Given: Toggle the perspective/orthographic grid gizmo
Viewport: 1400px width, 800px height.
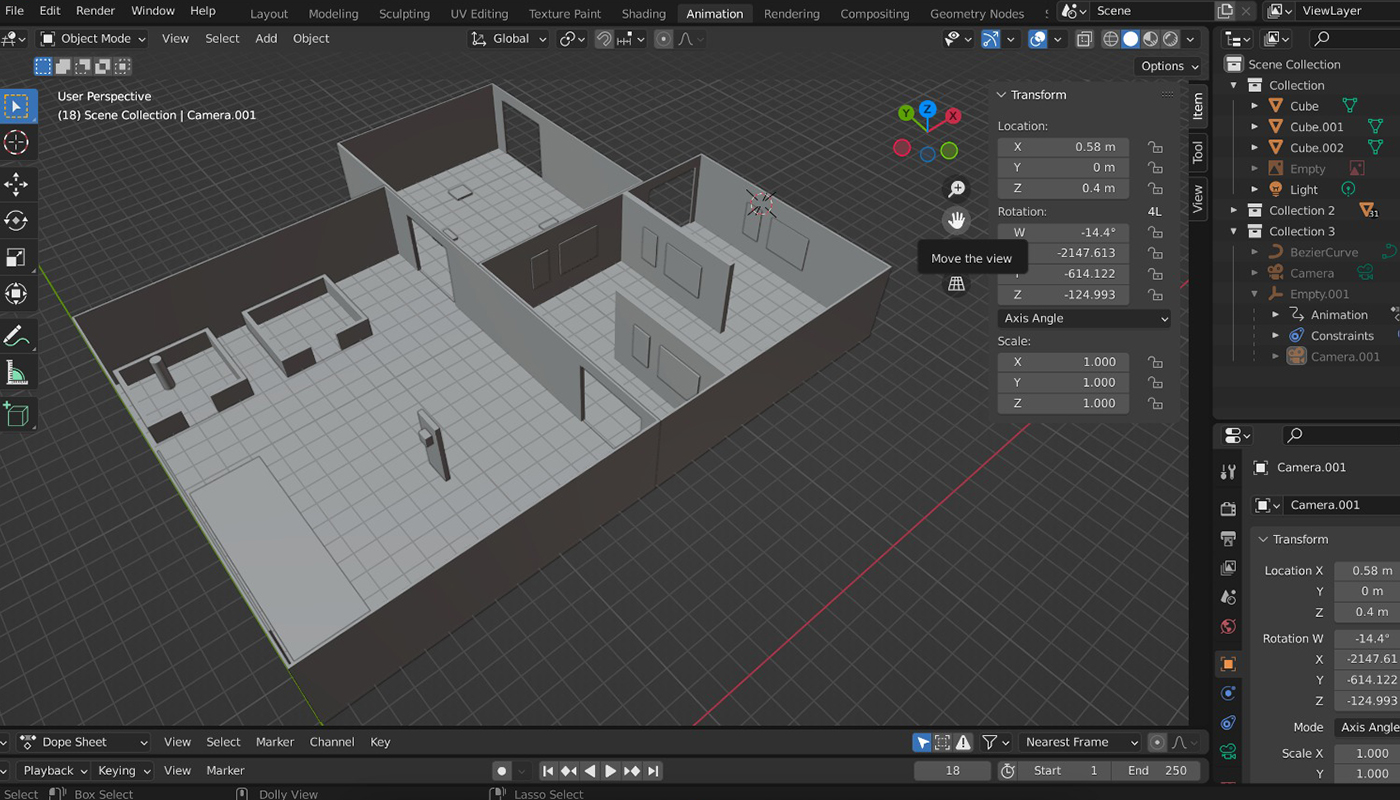Looking at the screenshot, I should (x=957, y=284).
